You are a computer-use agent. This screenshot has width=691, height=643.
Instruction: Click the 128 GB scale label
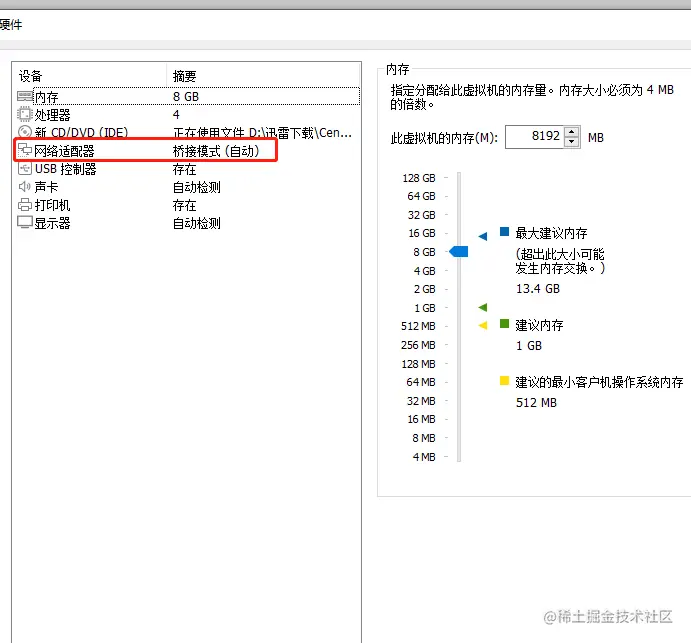(419, 178)
